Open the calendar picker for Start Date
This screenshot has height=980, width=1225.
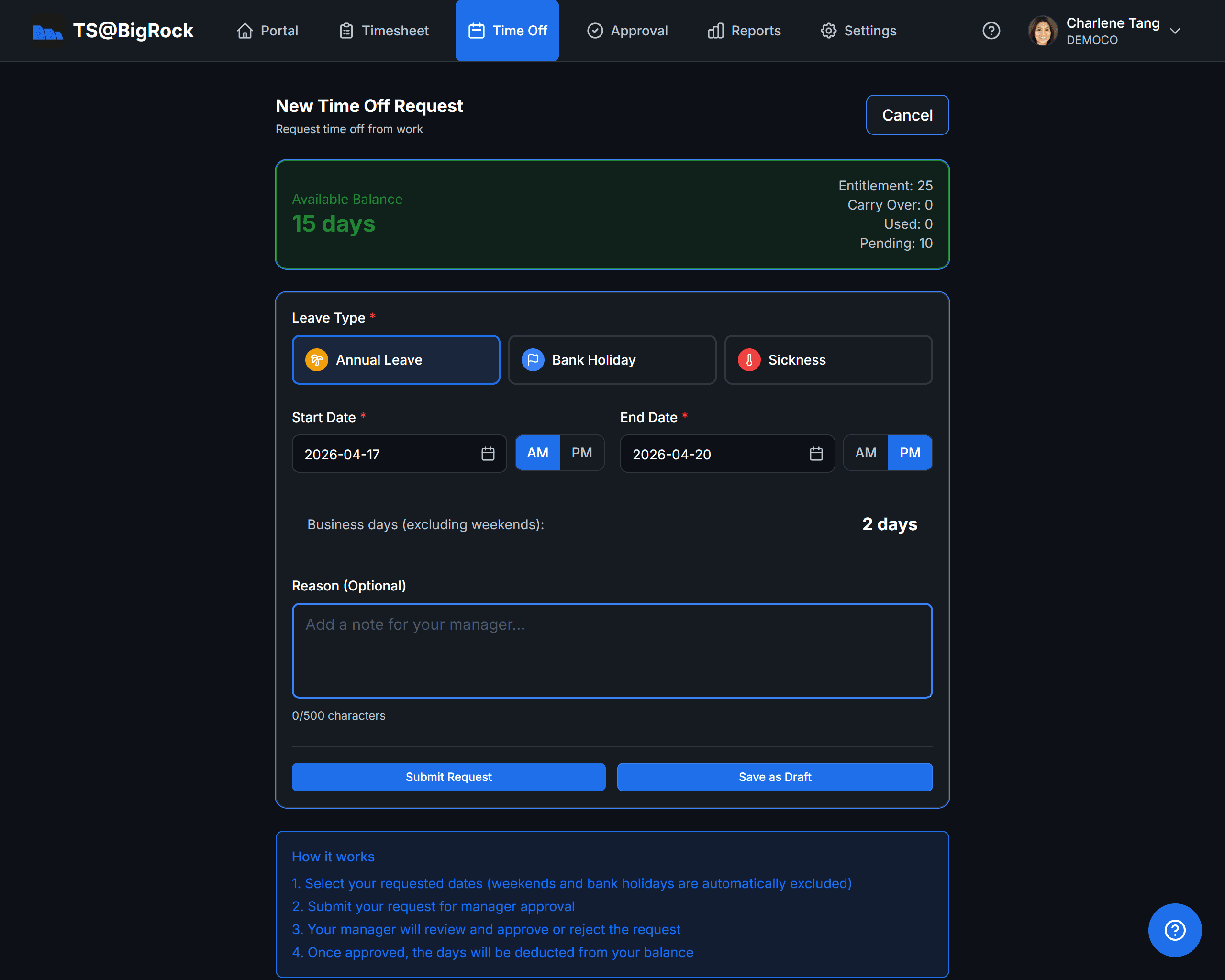coord(488,453)
